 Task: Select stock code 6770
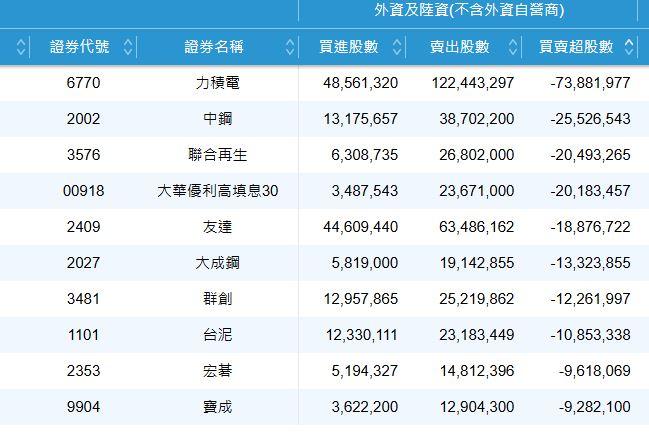[84, 83]
